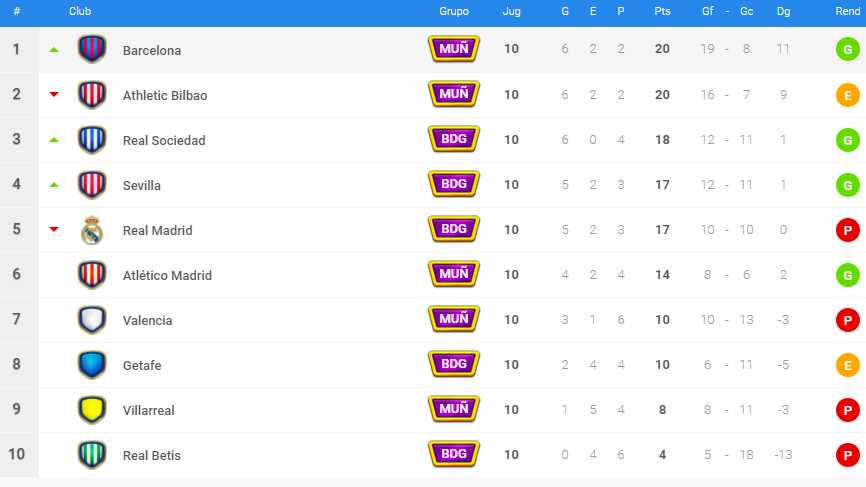Click the green up arrow beside Real Sociedad

click(x=54, y=140)
